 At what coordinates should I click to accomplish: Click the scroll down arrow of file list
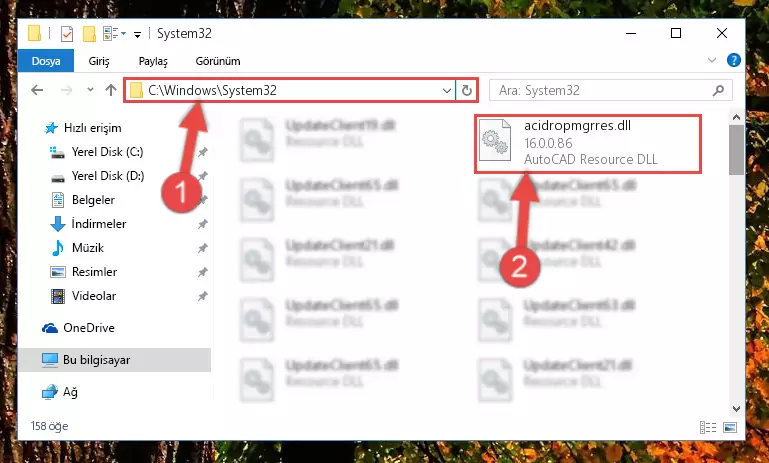[x=736, y=408]
